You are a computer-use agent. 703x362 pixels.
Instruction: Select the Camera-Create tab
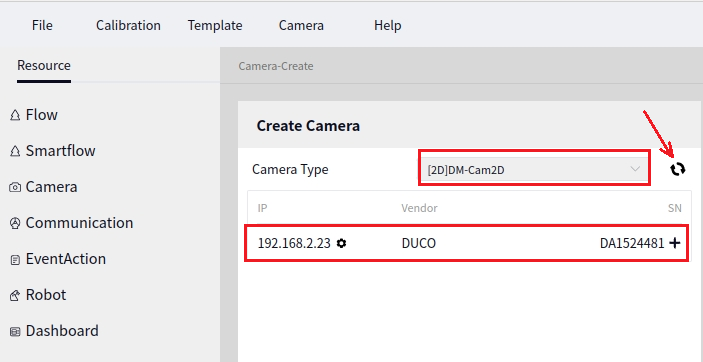[276, 66]
